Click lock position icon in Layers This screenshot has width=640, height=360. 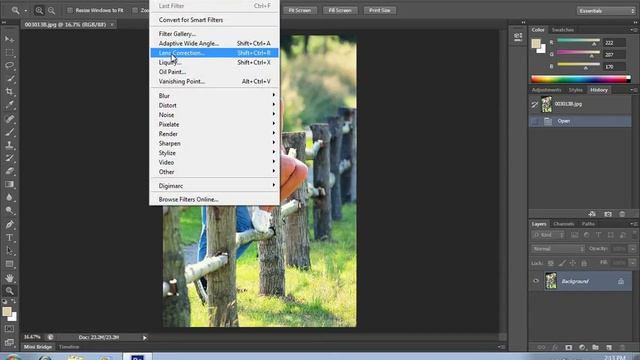[573, 263]
